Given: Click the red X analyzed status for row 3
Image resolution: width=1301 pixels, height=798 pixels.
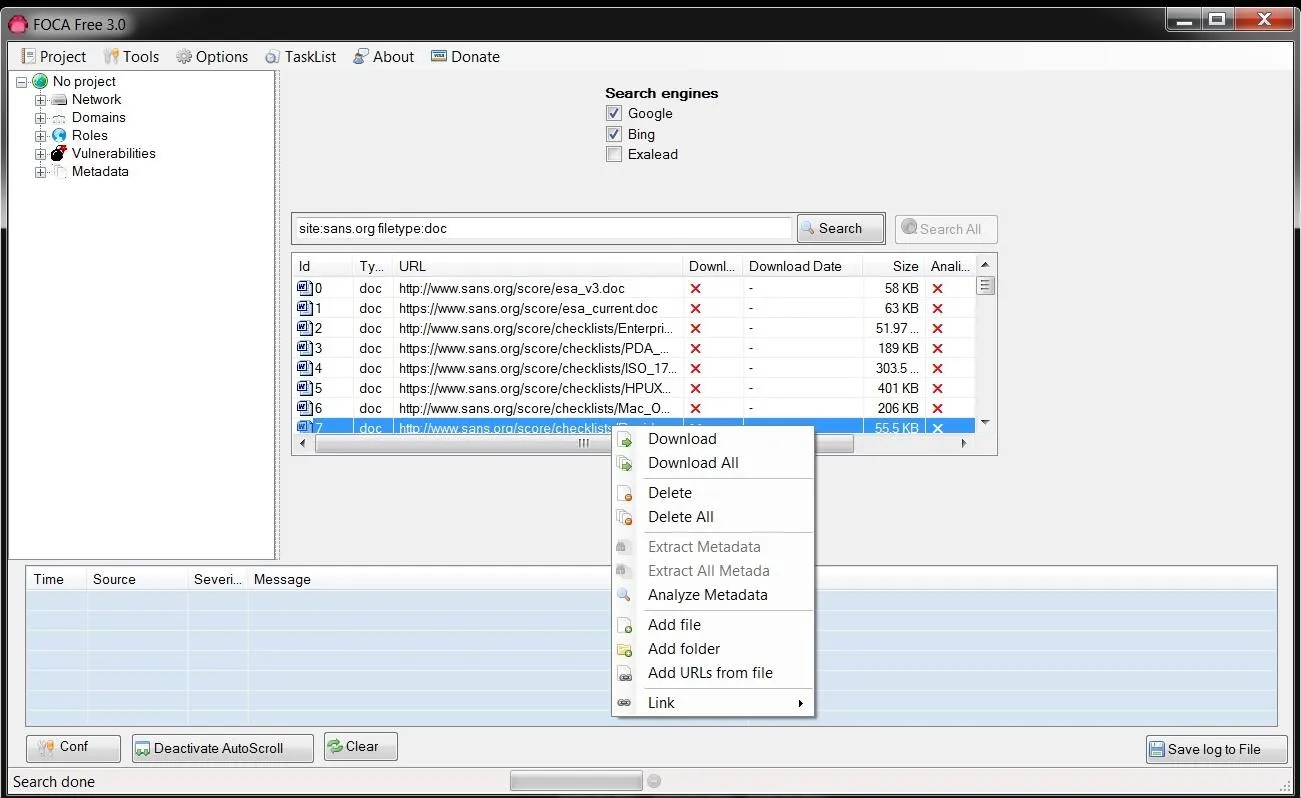Looking at the screenshot, I should 937,348.
